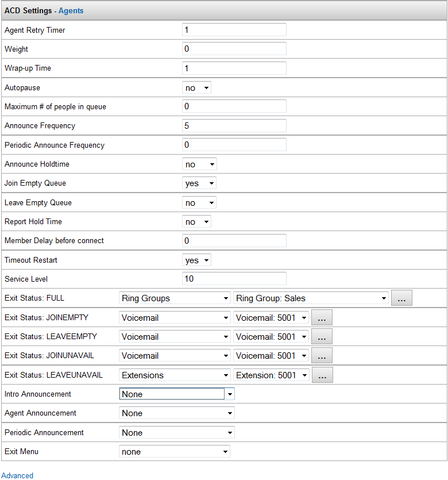This screenshot has width=448, height=480.
Task: Focus the Agent Retry Timer field
Action: pos(234,30)
